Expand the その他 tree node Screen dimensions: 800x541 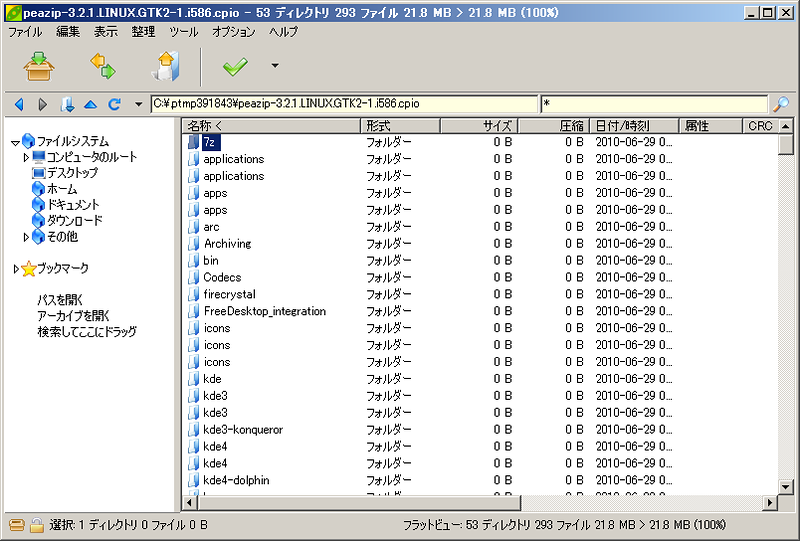(x=26, y=237)
